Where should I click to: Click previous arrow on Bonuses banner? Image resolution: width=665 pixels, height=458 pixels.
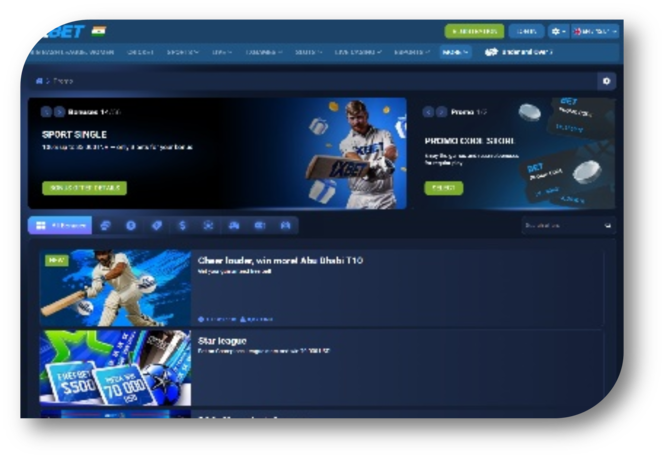coord(47,112)
